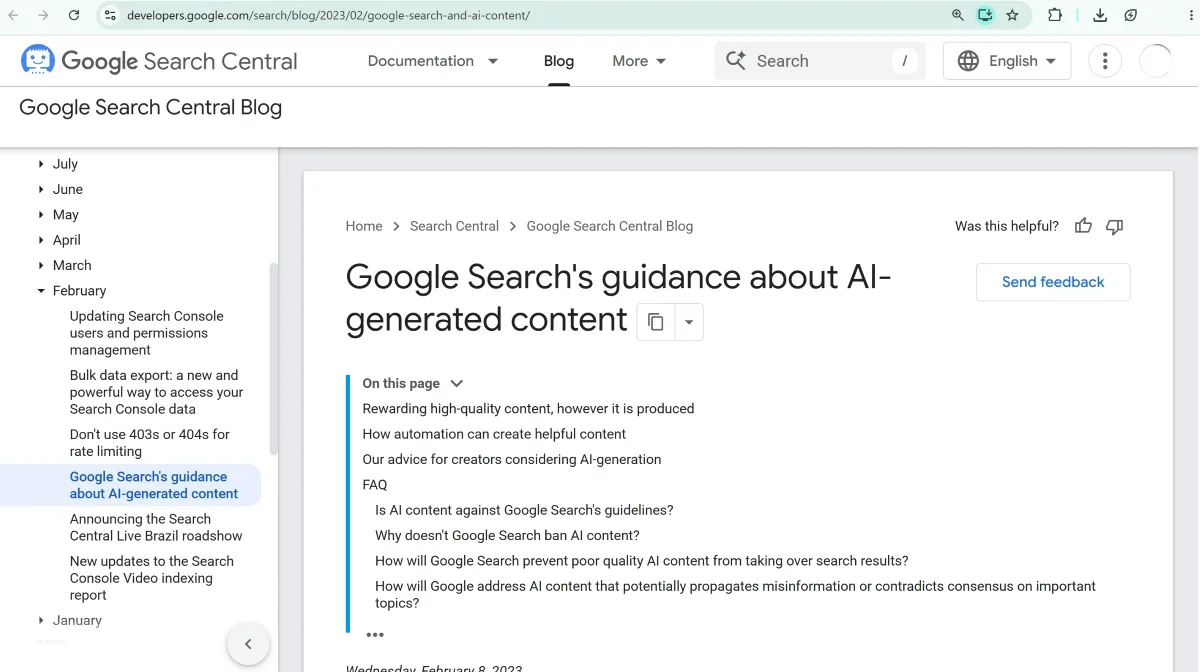Screen dimensions: 1200x672
Task: Click the zoom magnifier icon in address bar
Action: [958, 15]
